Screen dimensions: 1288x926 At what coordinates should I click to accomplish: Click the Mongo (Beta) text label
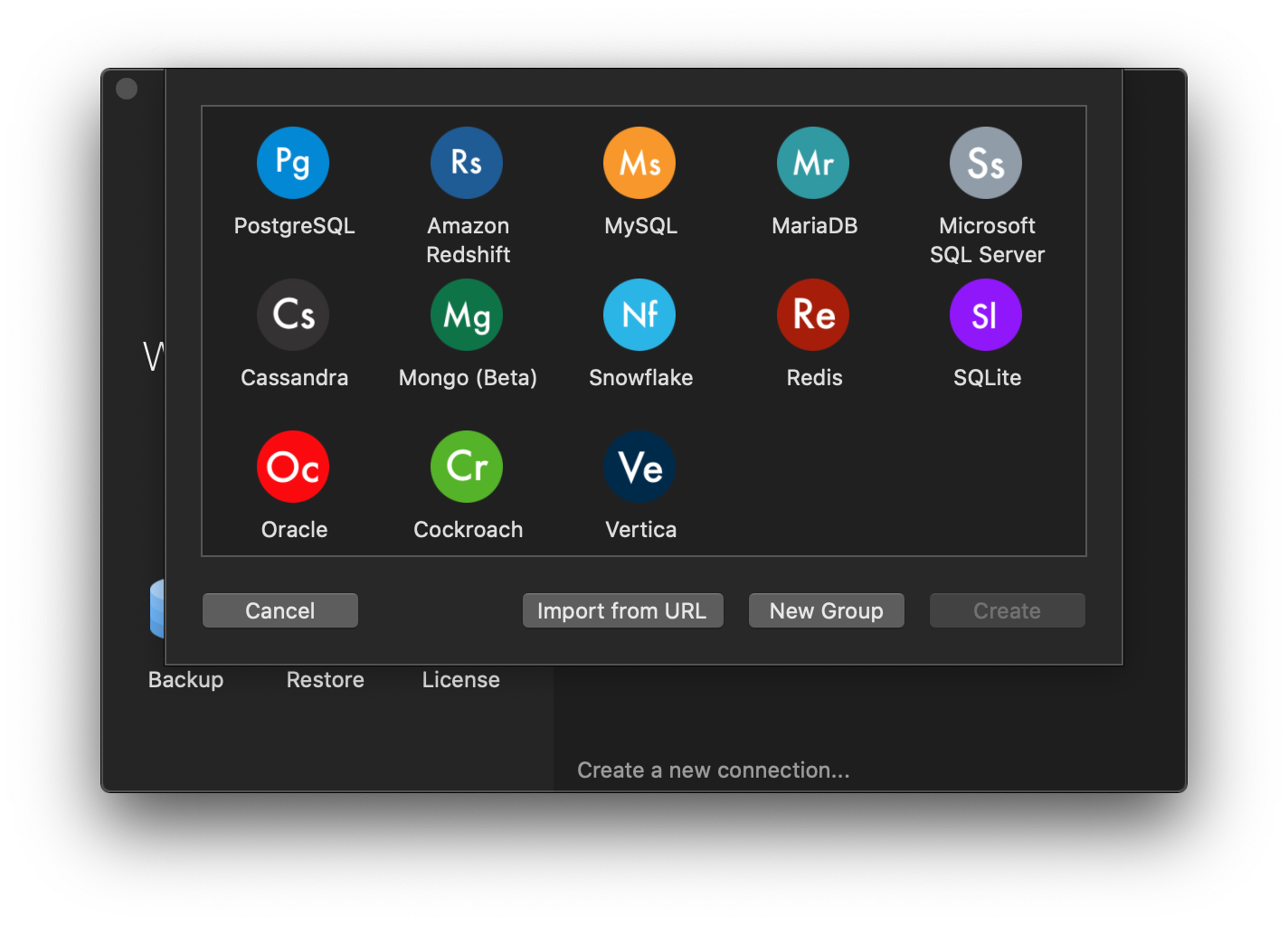coord(469,378)
